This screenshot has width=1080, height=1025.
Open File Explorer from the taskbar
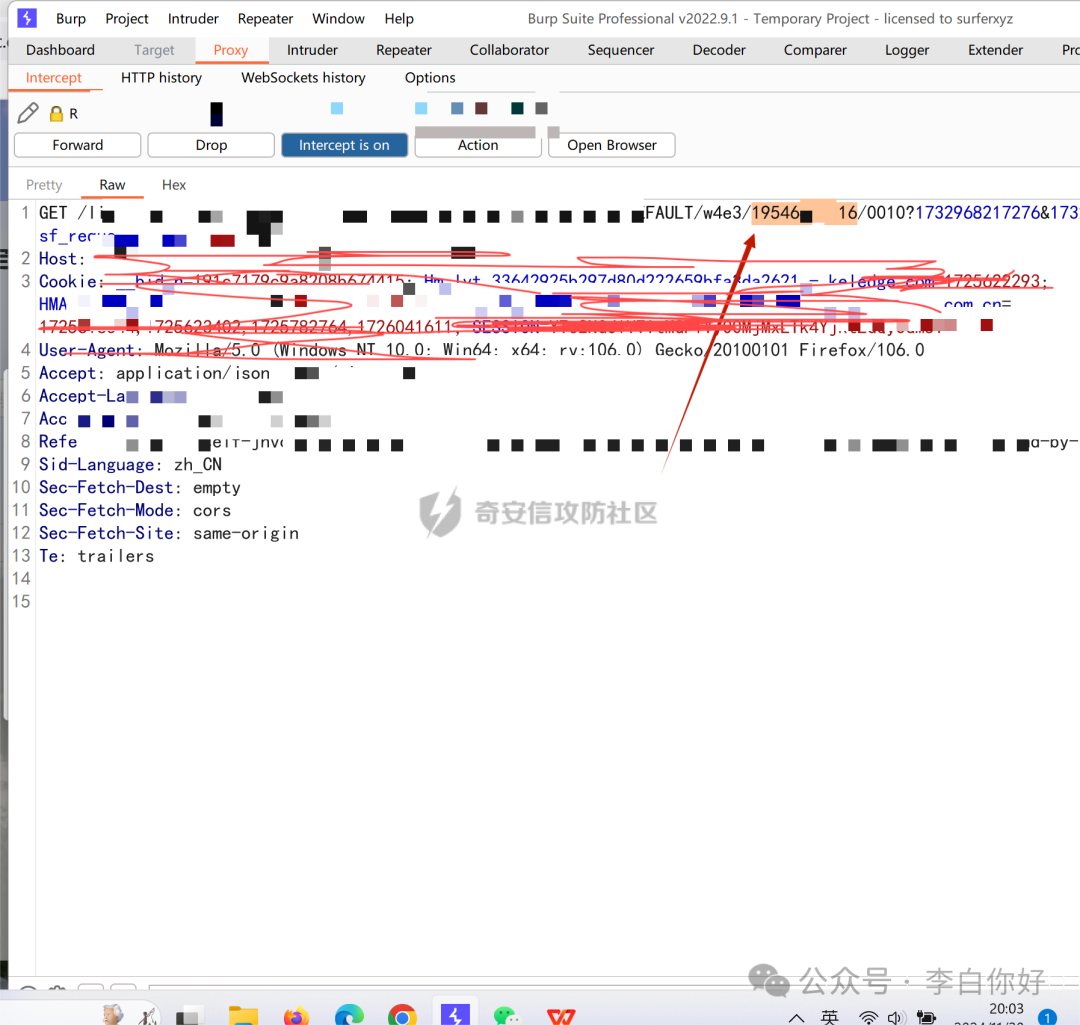point(243,1015)
